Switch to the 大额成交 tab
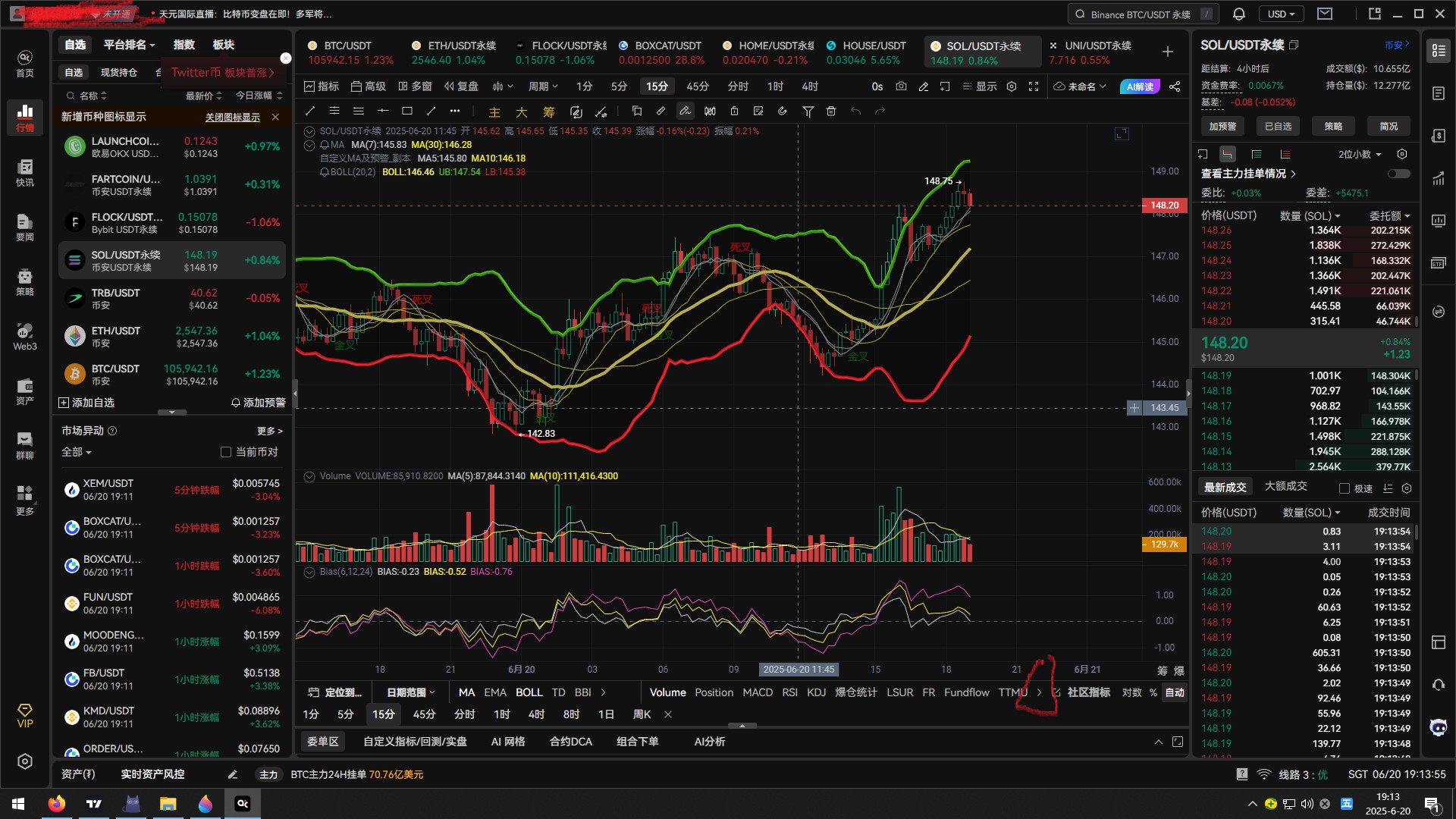Image resolution: width=1456 pixels, height=819 pixels. click(1285, 486)
